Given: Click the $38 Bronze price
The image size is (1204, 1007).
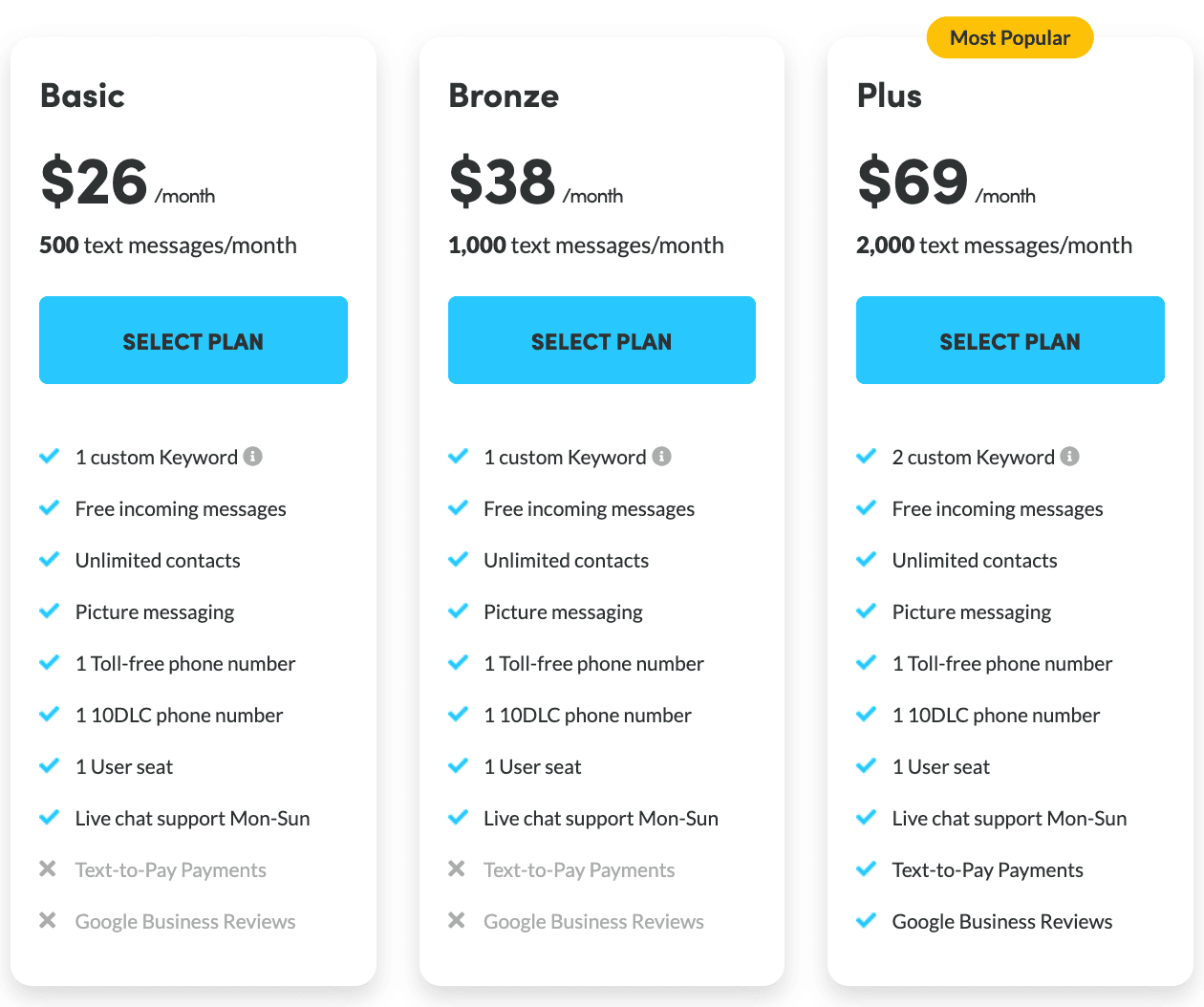Looking at the screenshot, I should (x=503, y=182).
